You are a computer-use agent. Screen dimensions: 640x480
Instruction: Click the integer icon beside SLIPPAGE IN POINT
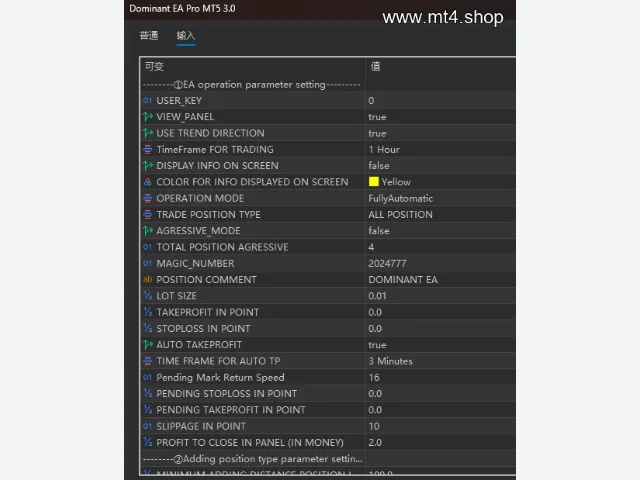coord(147,426)
